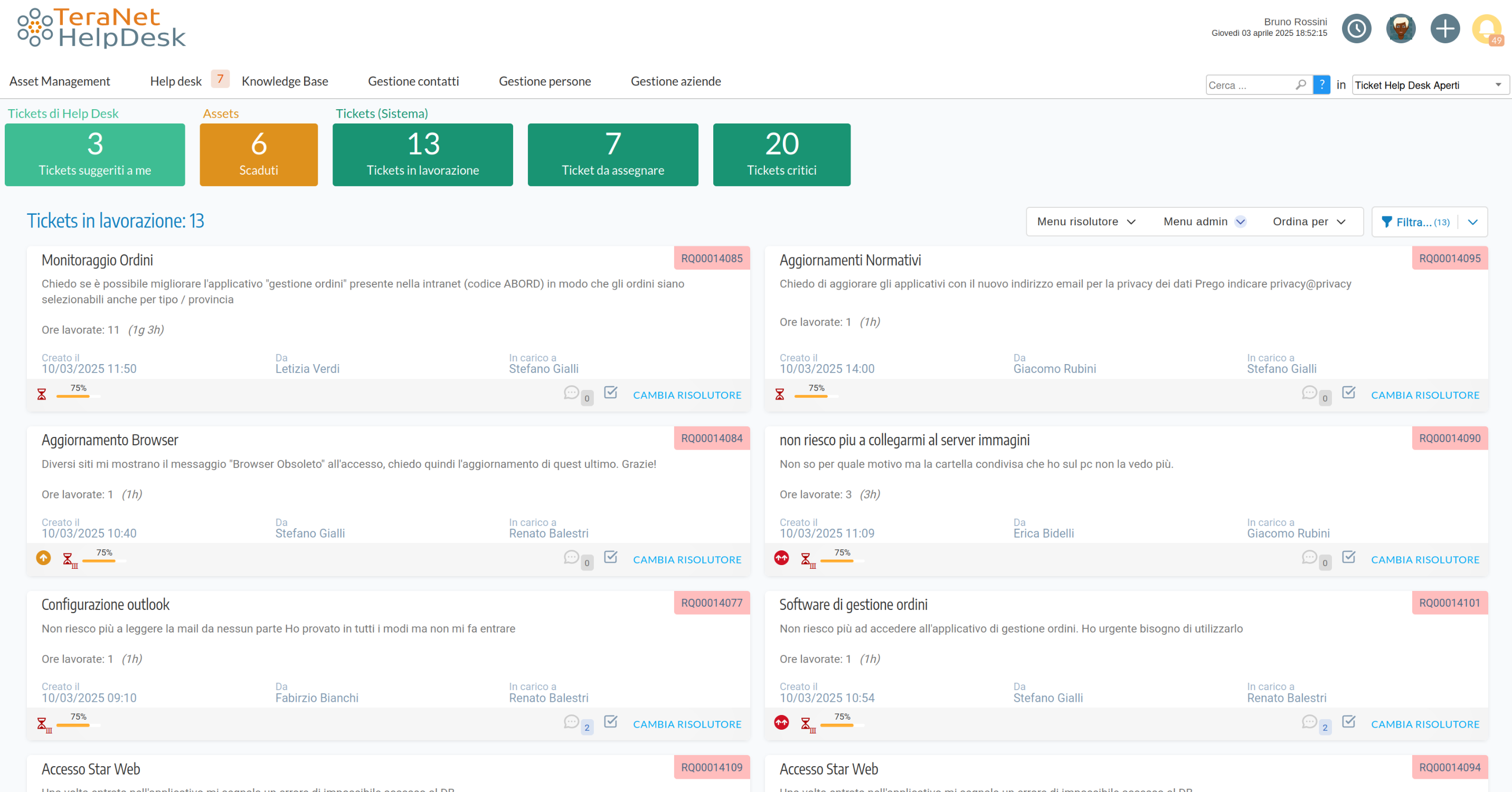Open comments icon on Monitoraggio Ordini ticket
This screenshot has height=792, width=1512.
[x=571, y=393]
